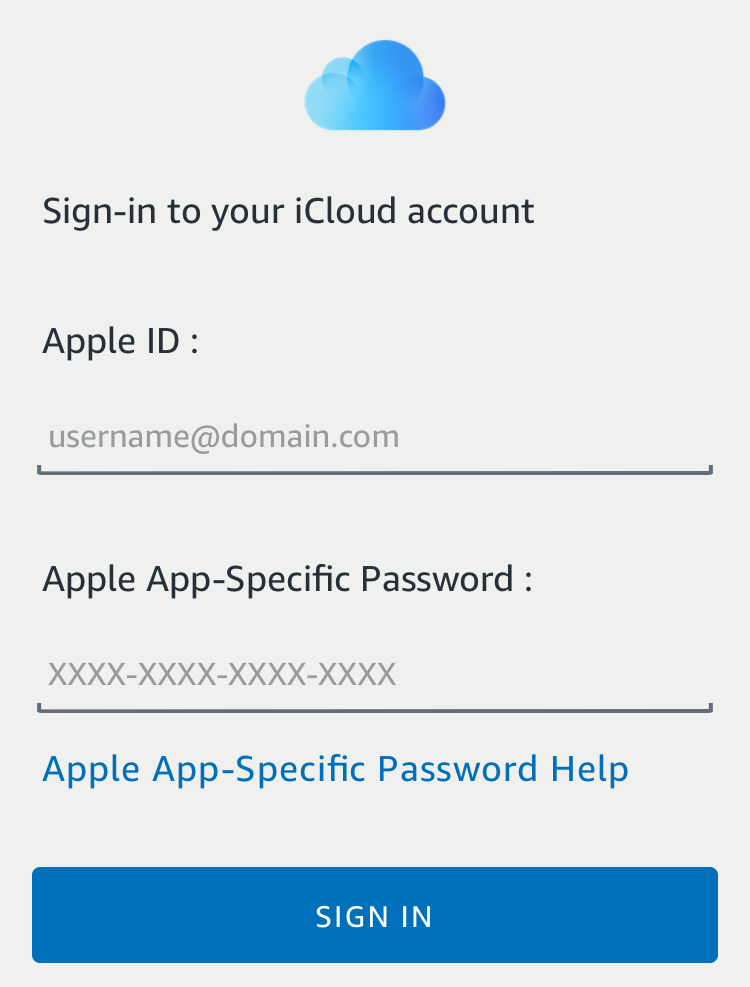
Task: Open Apple App-Specific Password Help link
Action: tap(336, 769)
